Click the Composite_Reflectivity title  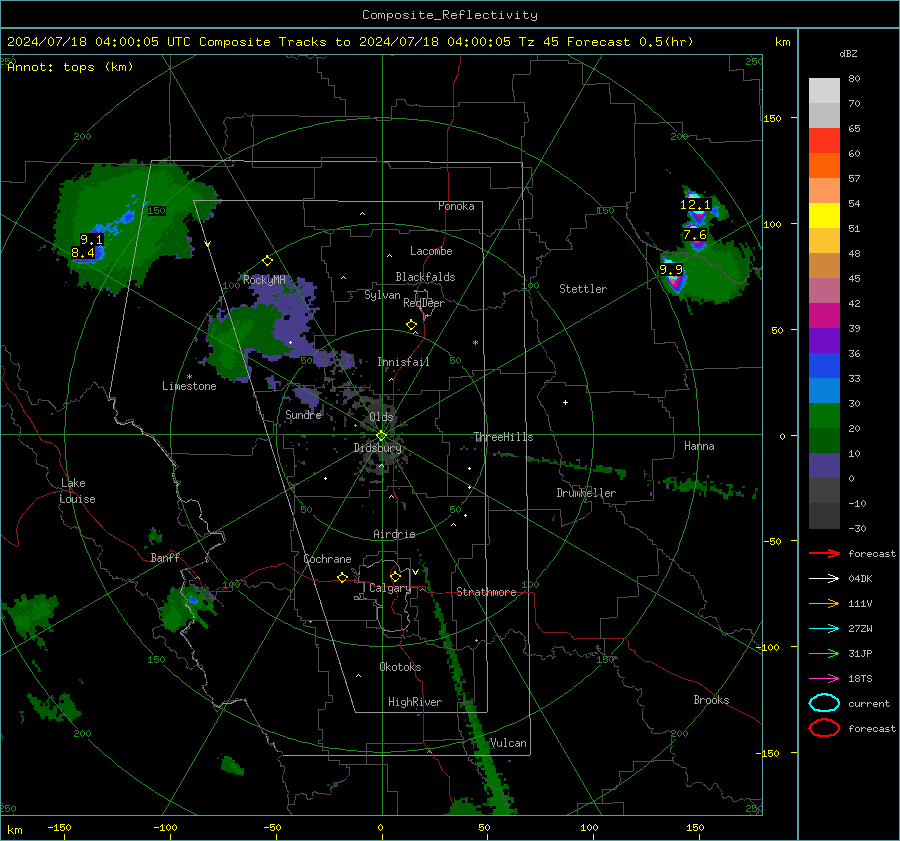point(450,15)
